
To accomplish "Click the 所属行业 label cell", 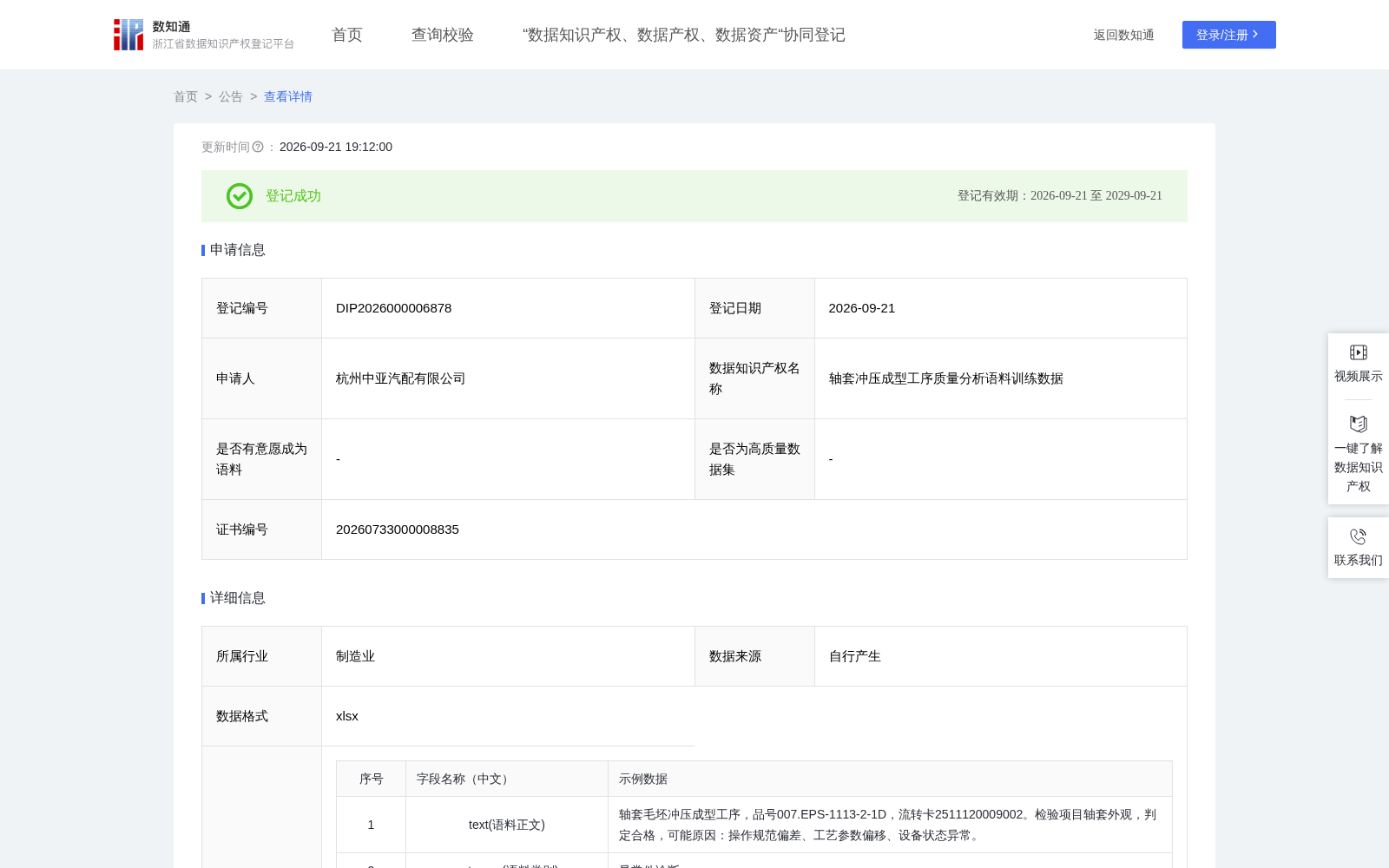I will click(262, 656).
